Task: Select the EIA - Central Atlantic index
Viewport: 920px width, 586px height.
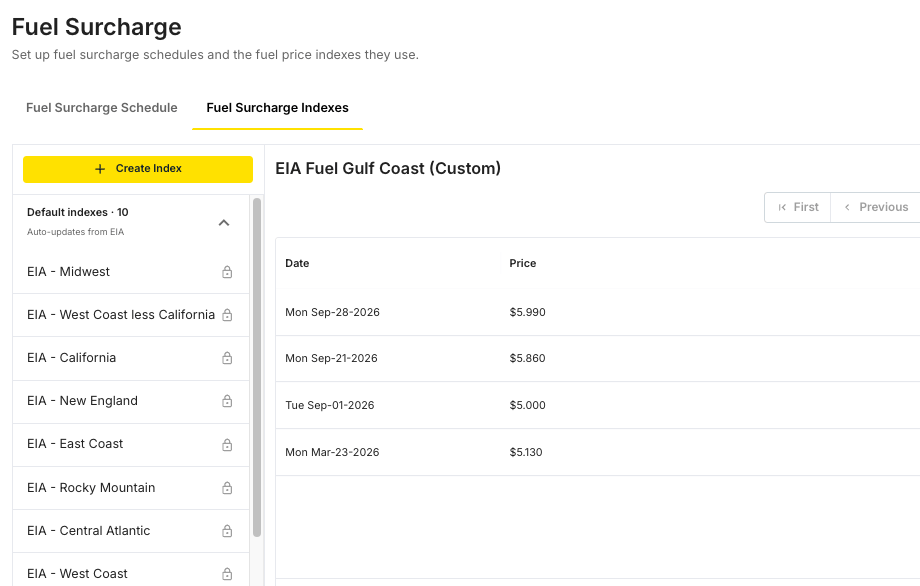Action: point(131,531)
